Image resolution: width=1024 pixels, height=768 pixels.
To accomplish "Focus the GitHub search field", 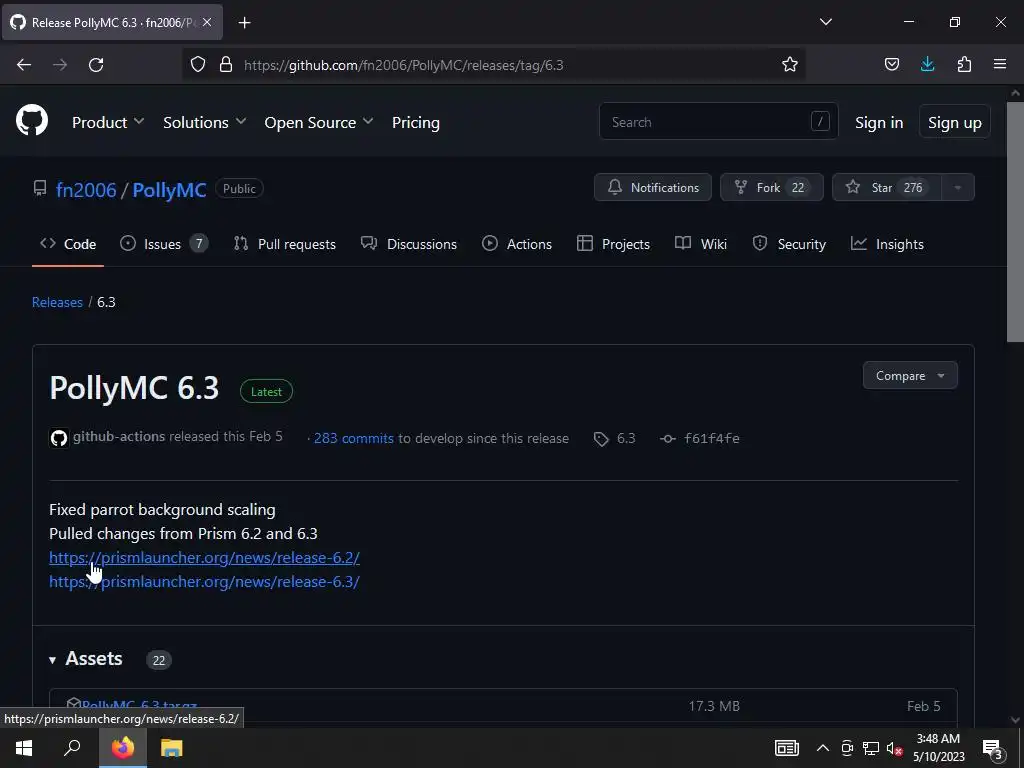I will pyautogui.click(x=718, y=121).
